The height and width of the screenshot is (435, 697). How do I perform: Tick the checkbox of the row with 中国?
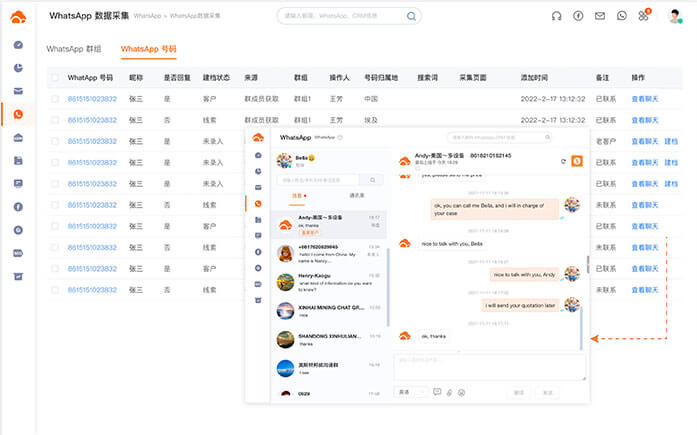pyautogui.click(x=55, y=99)
